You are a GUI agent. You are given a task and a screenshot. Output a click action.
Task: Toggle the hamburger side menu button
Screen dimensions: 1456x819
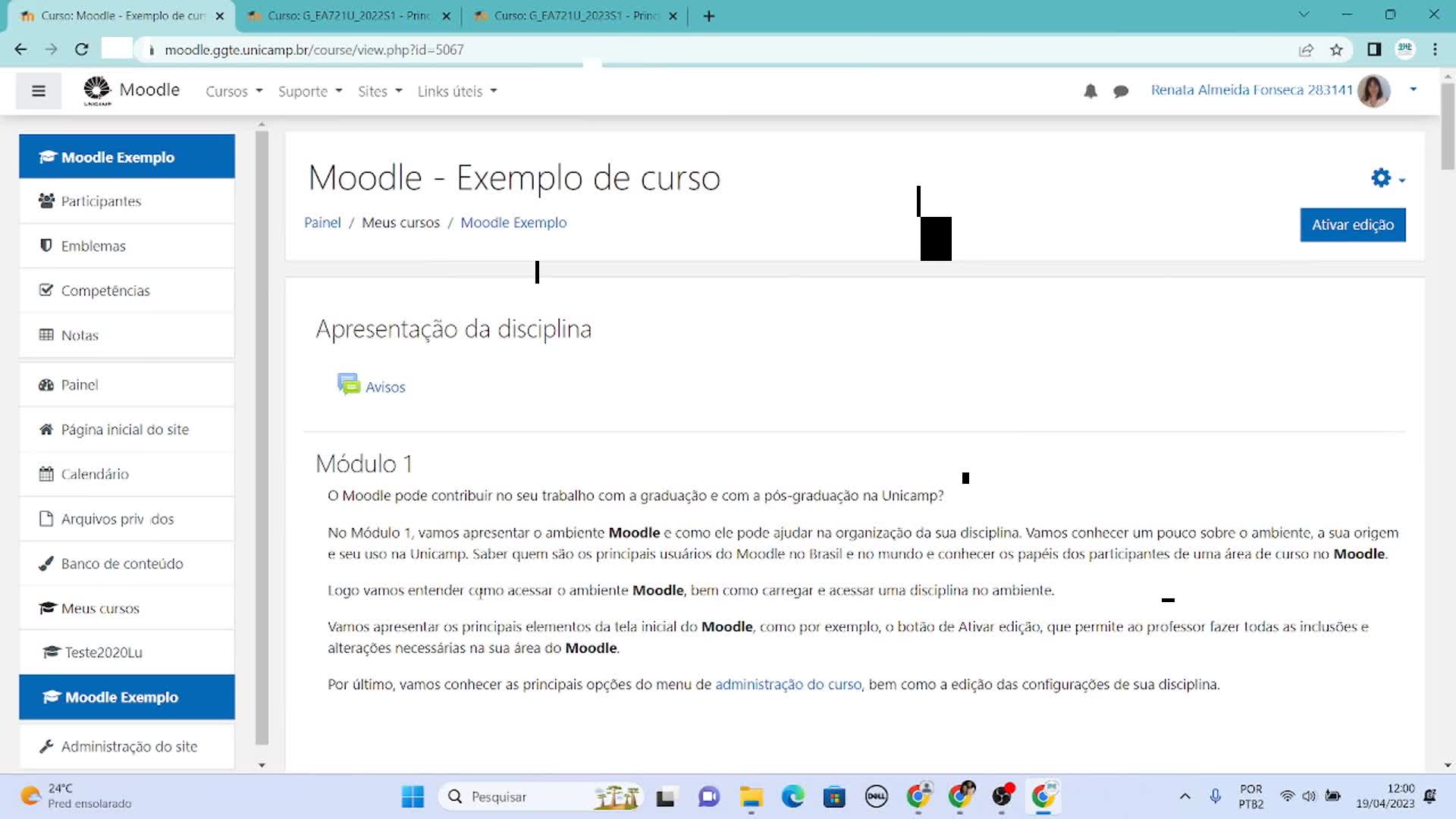(39, 91)
